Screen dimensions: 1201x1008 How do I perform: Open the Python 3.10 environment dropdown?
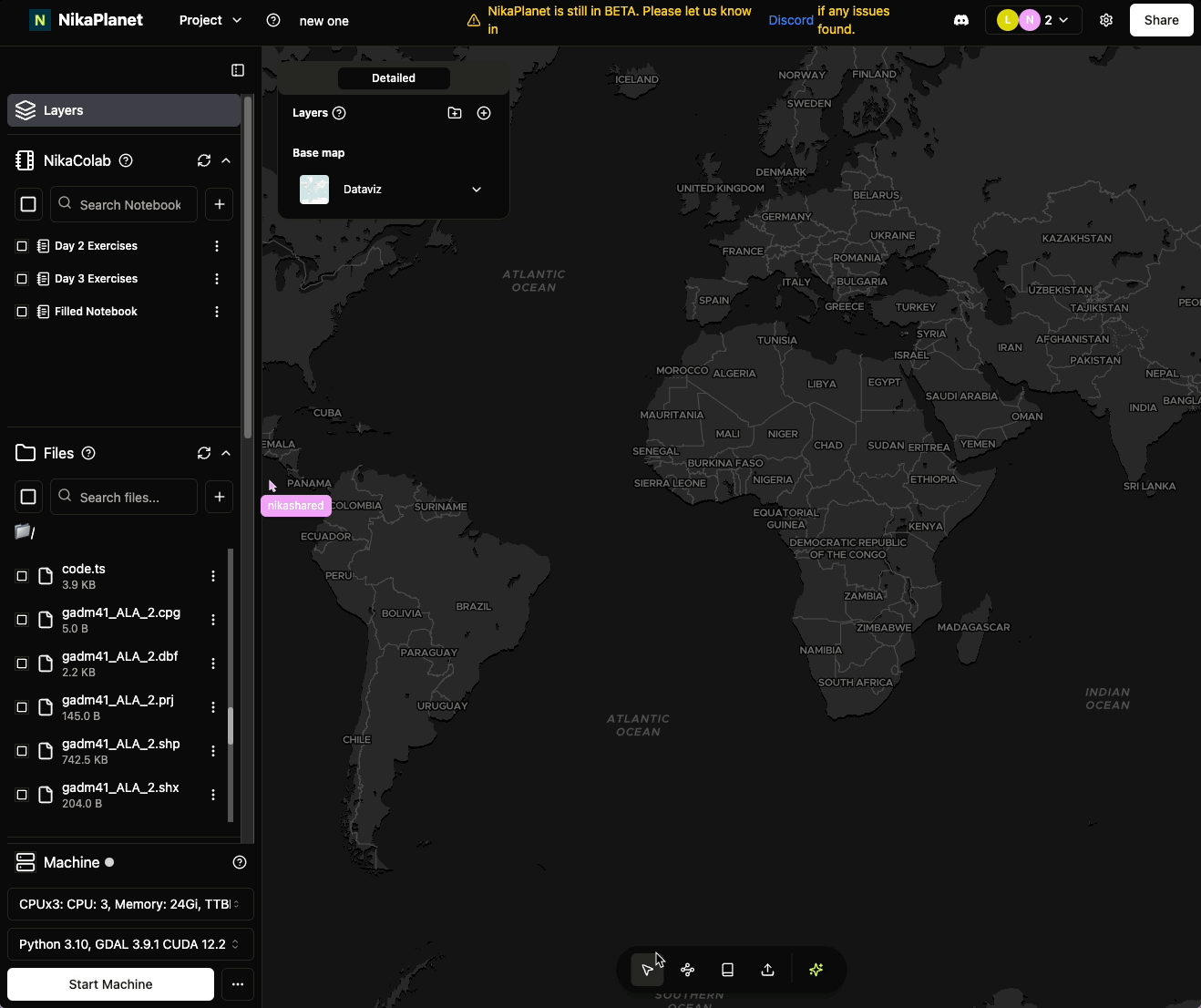tap(130, 944)
